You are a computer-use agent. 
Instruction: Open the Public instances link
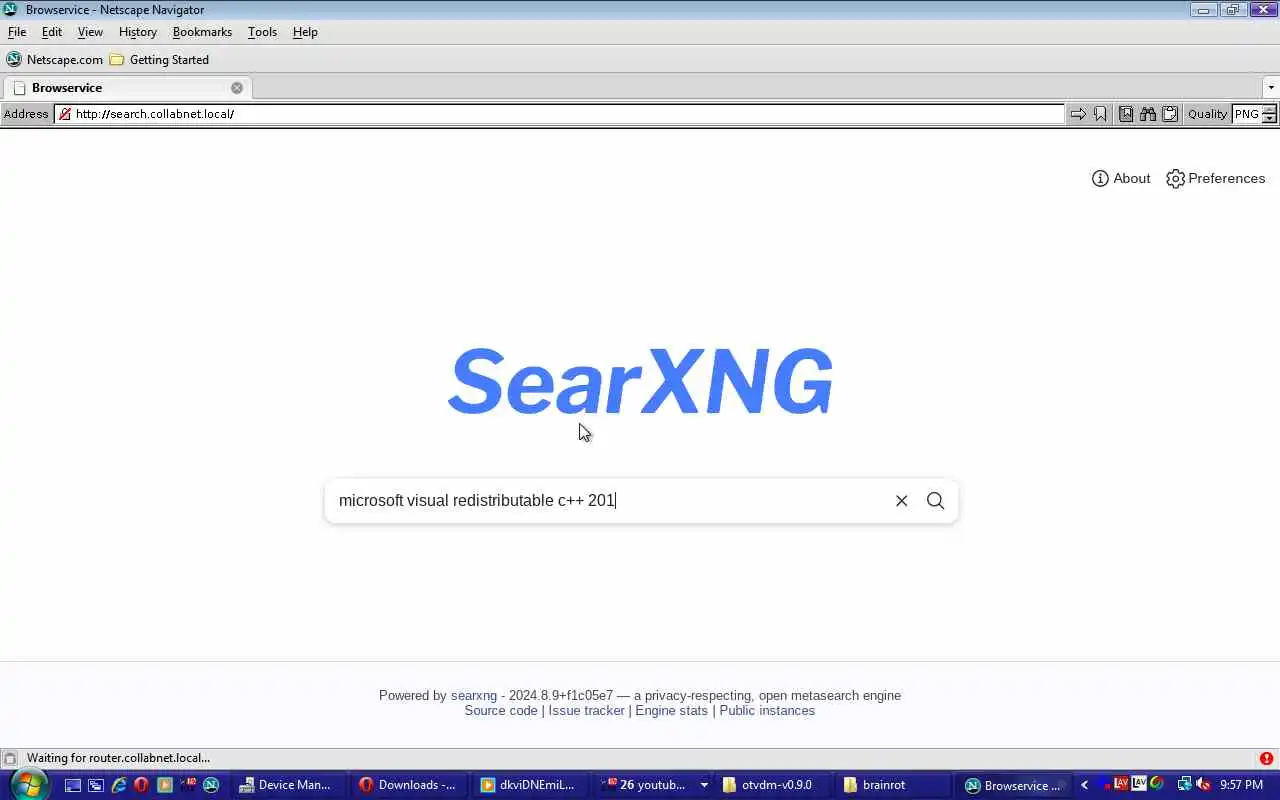767,710
